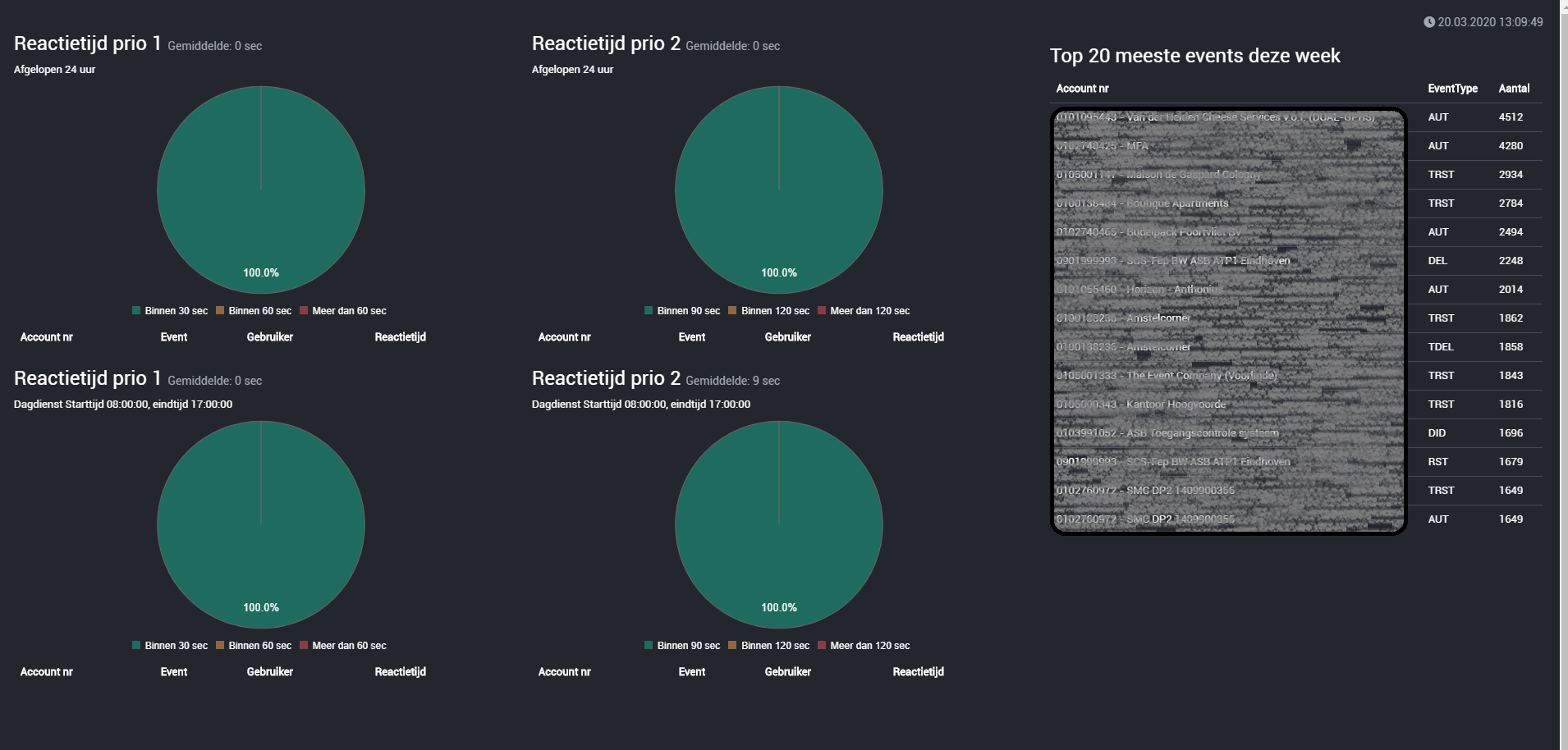Click green 'Binnen 90 sec' swatch in 24-hour prio 2 legend

click(649, 311)
